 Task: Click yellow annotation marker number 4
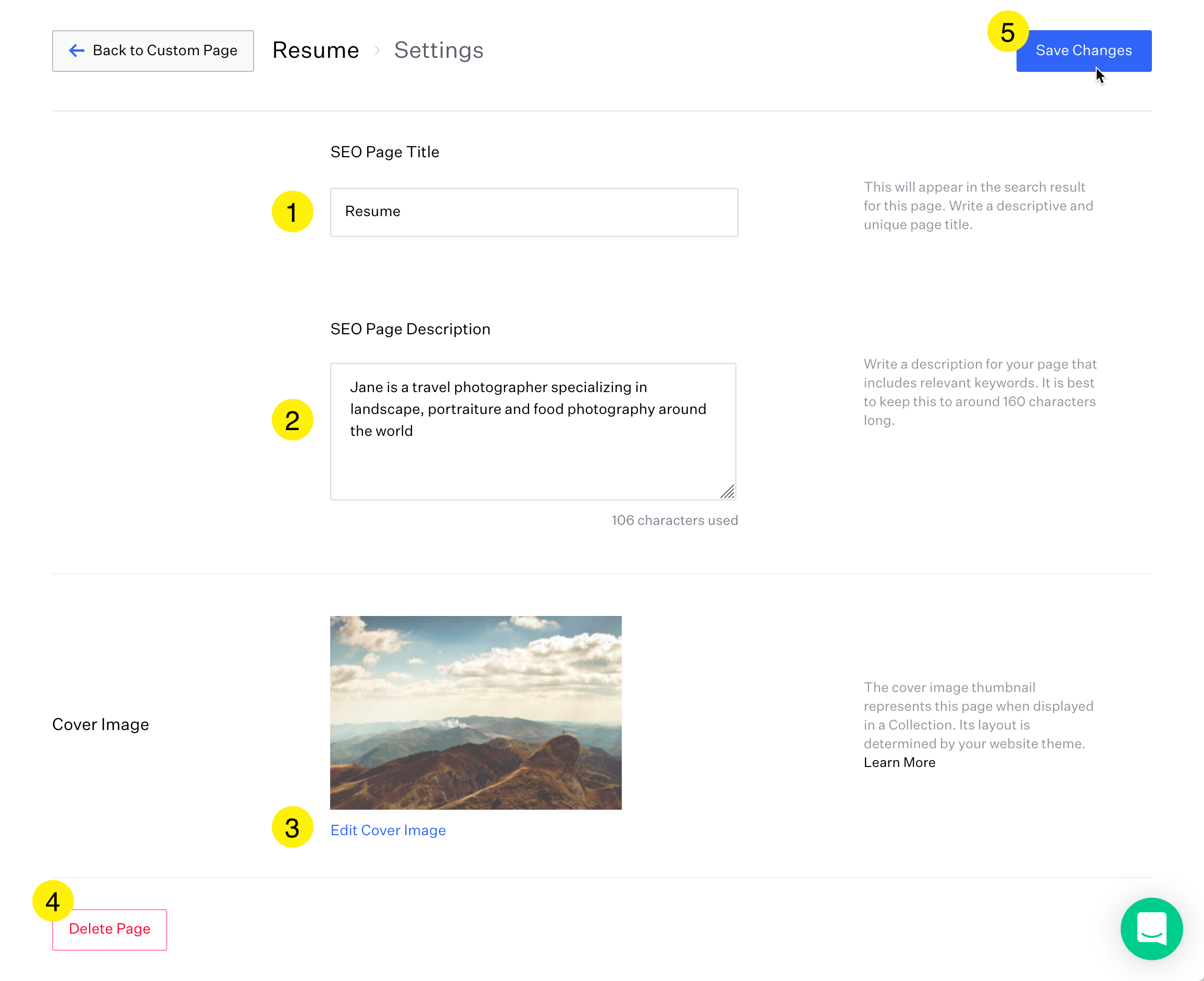[x=53, y=901]
